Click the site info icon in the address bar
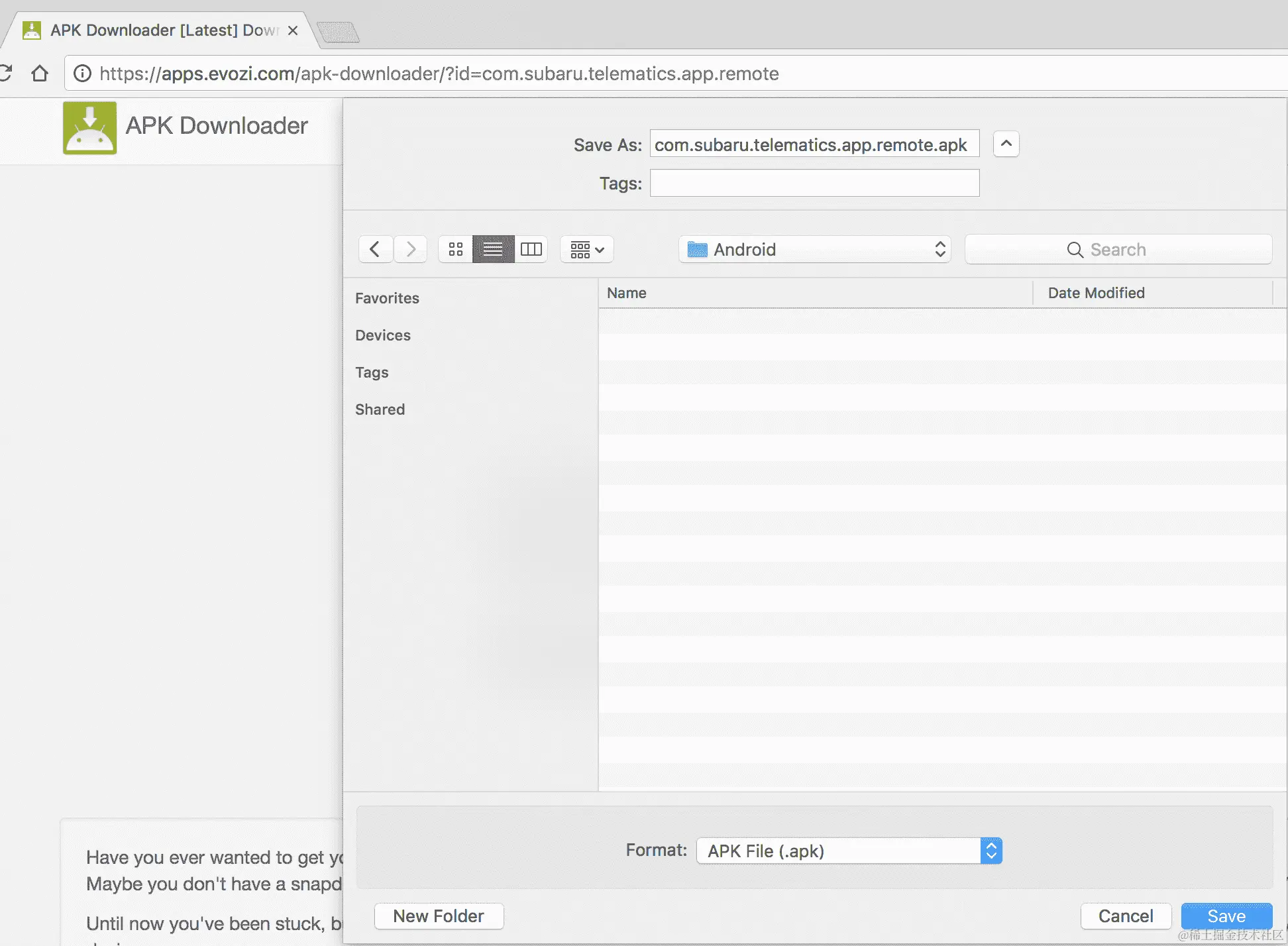Viewport: 1288px width, 946px height. [82, 73]
